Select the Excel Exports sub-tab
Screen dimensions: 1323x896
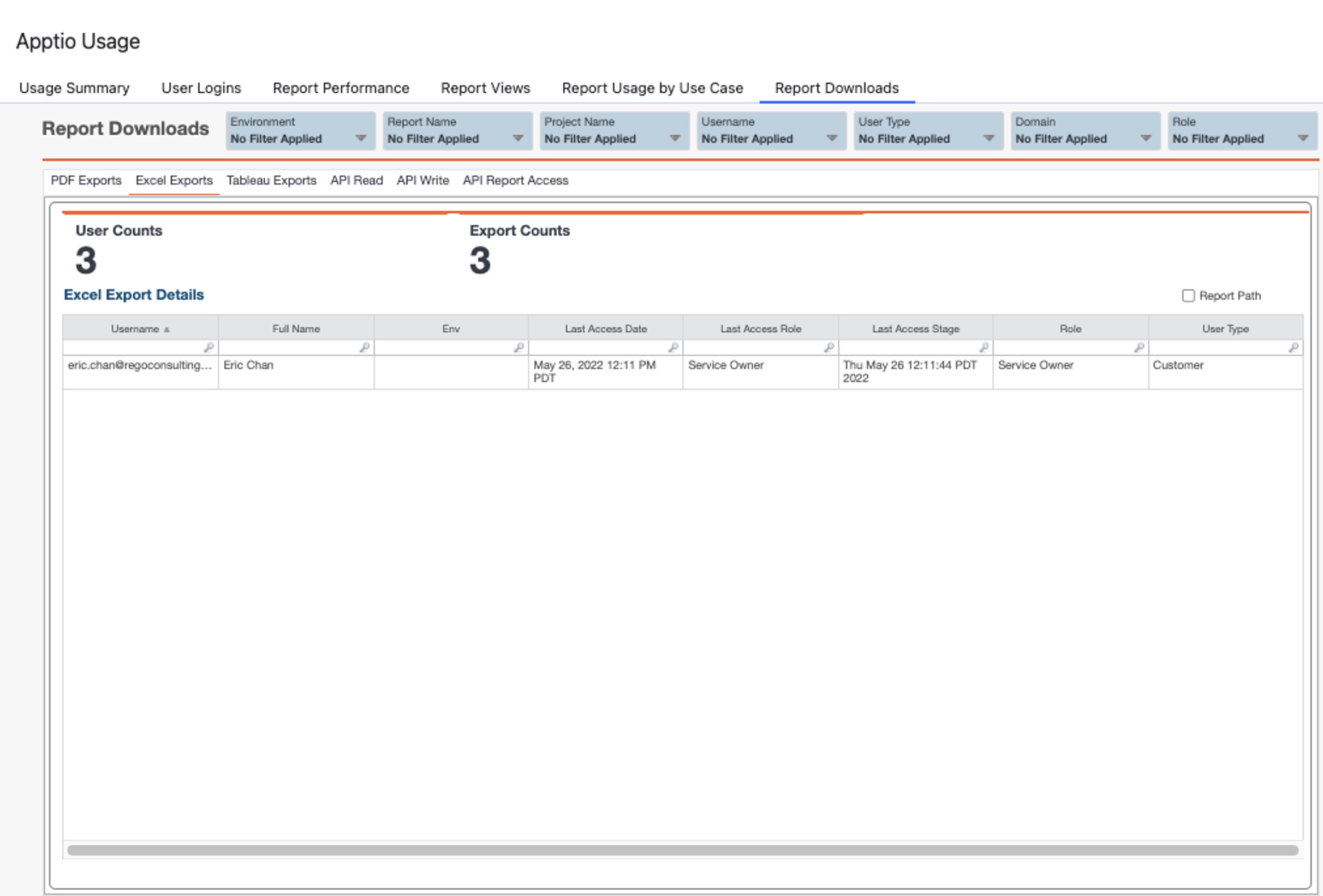click(x=174, y=181)
